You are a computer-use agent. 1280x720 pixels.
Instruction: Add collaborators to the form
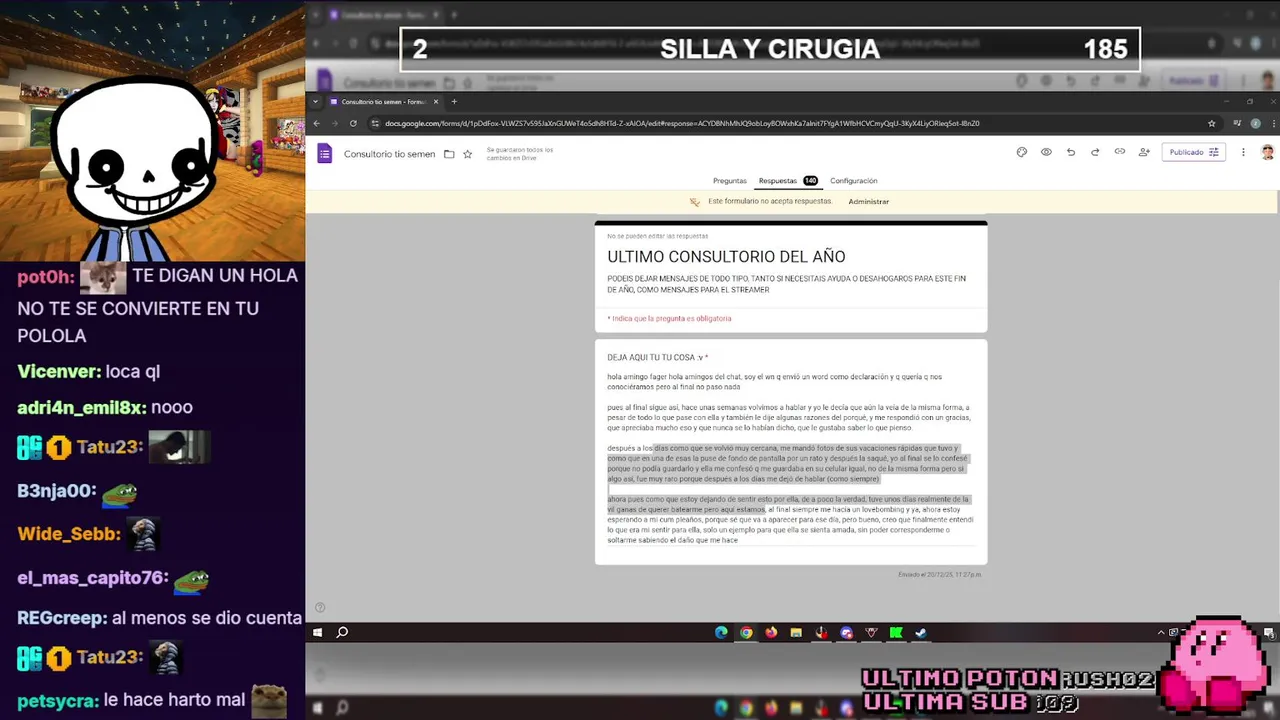(x=1144, y=152)
